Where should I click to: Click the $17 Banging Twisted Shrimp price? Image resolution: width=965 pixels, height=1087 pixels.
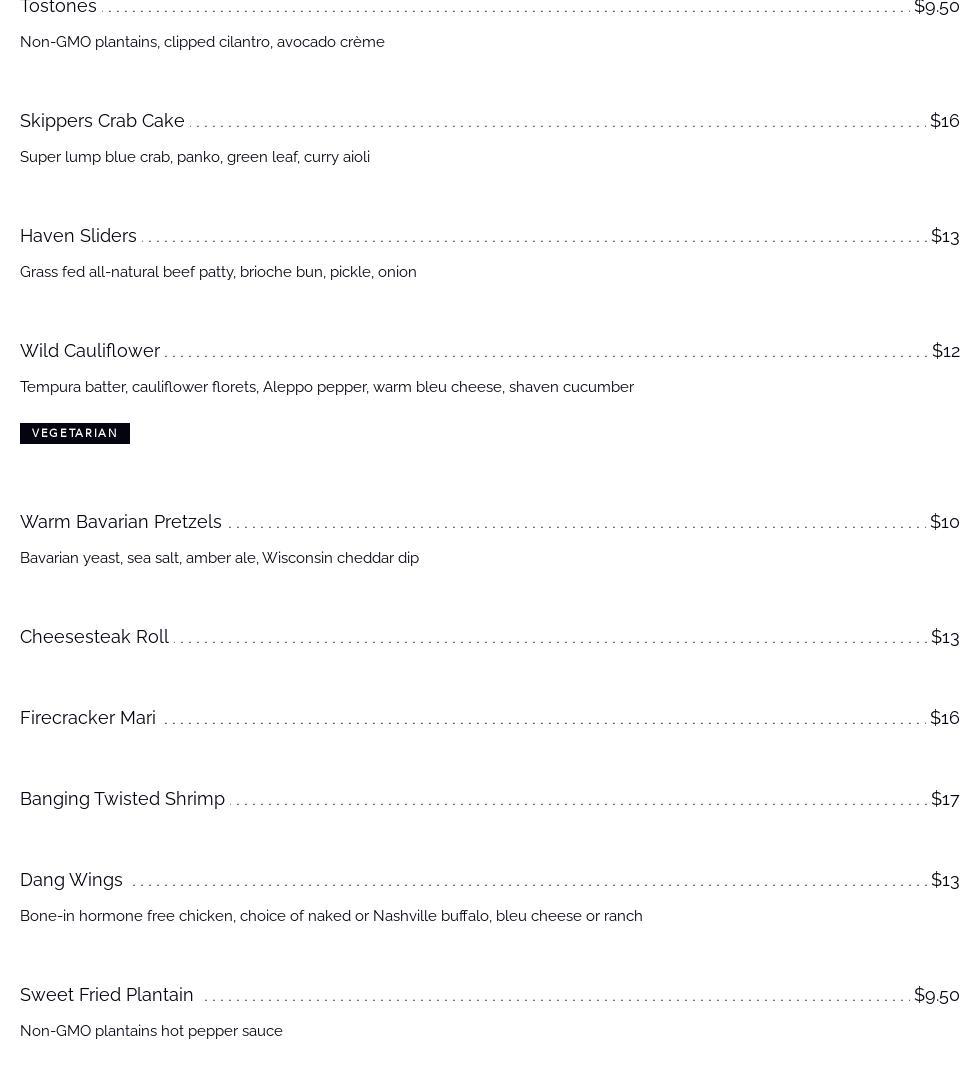click(945, 799)
